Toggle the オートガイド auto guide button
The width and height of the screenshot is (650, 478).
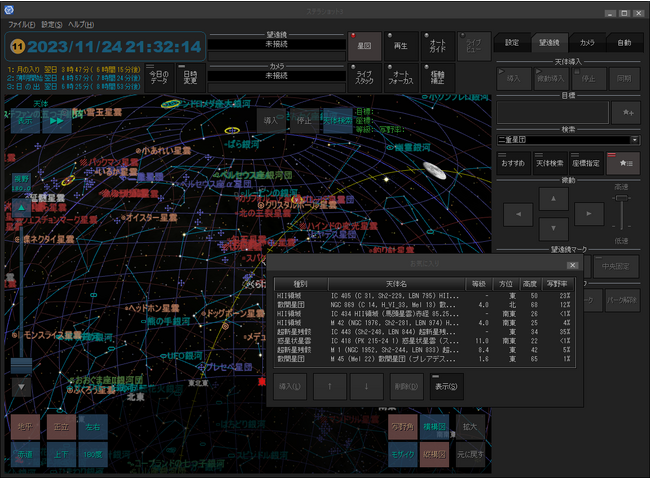pyautogui.click(x=437, y=46)
